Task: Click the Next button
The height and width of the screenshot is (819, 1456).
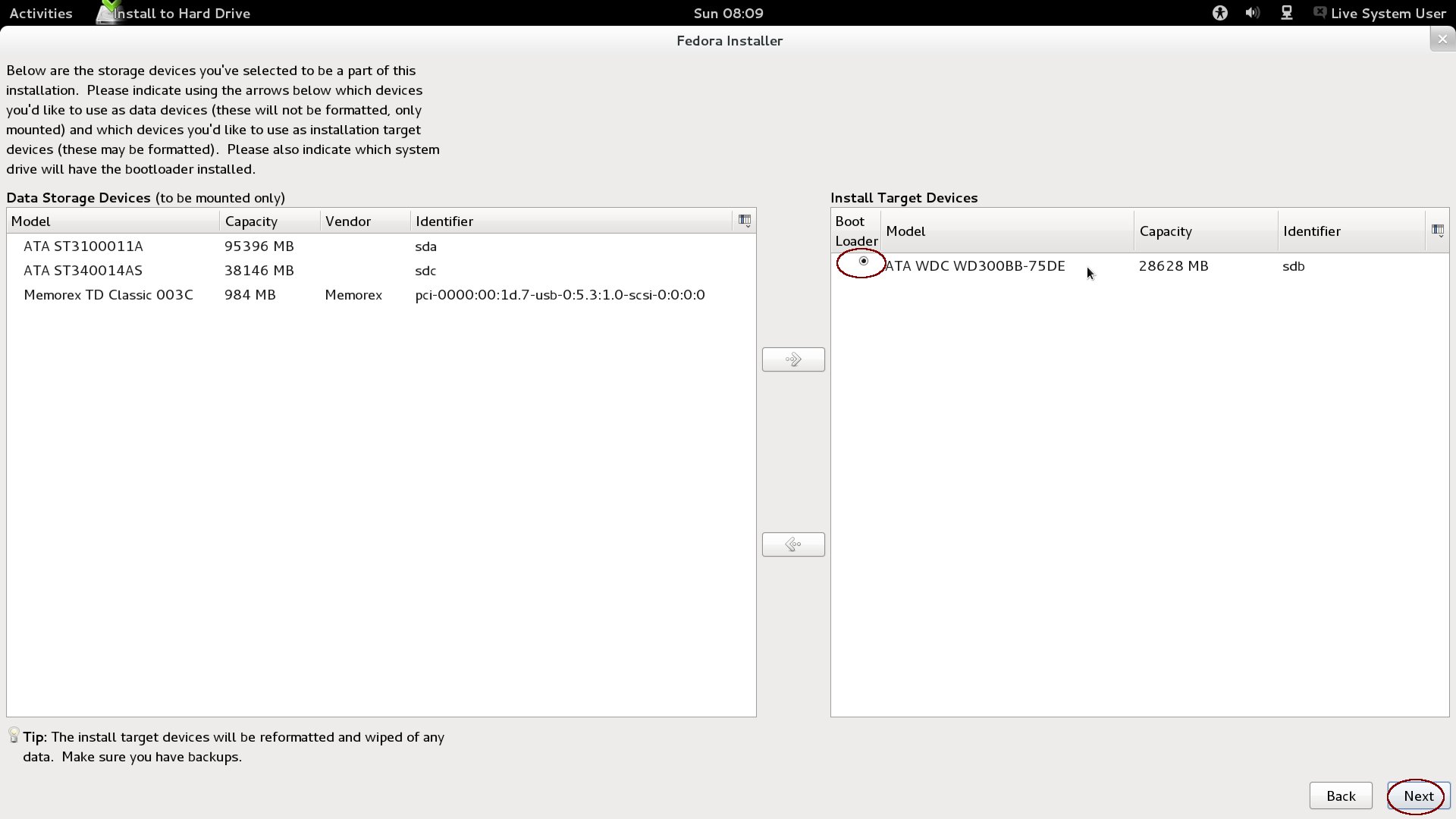Action: 1418,795
